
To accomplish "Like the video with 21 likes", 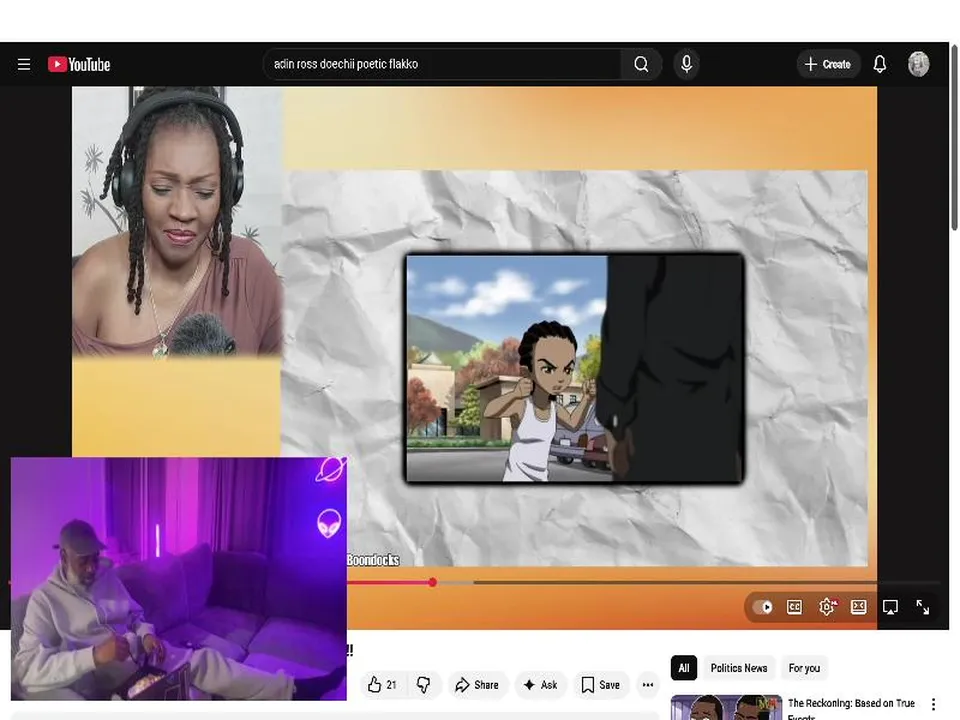I will [x=382, y=684].
